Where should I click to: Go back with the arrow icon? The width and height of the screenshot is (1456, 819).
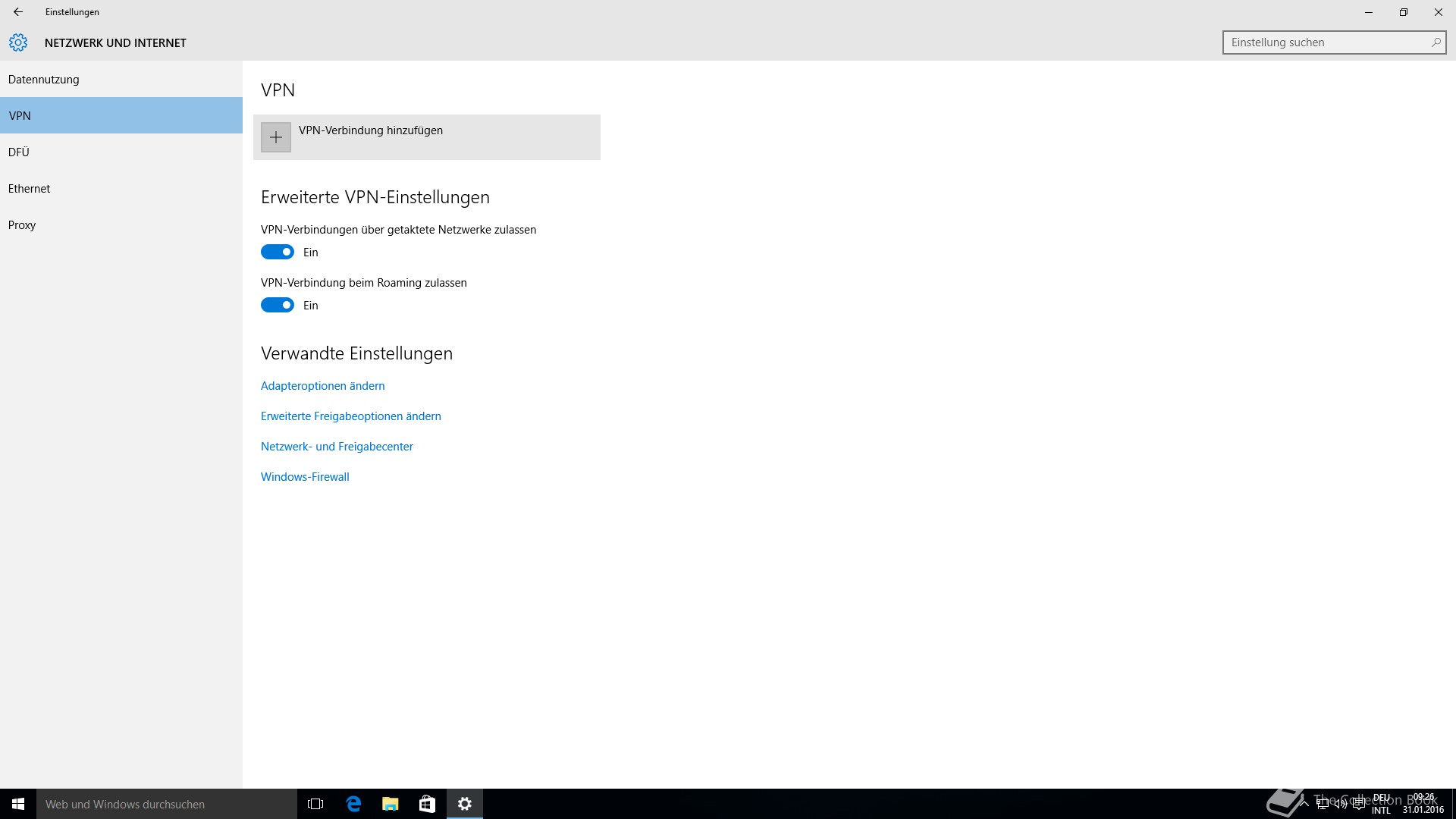(x=18, y=12)
